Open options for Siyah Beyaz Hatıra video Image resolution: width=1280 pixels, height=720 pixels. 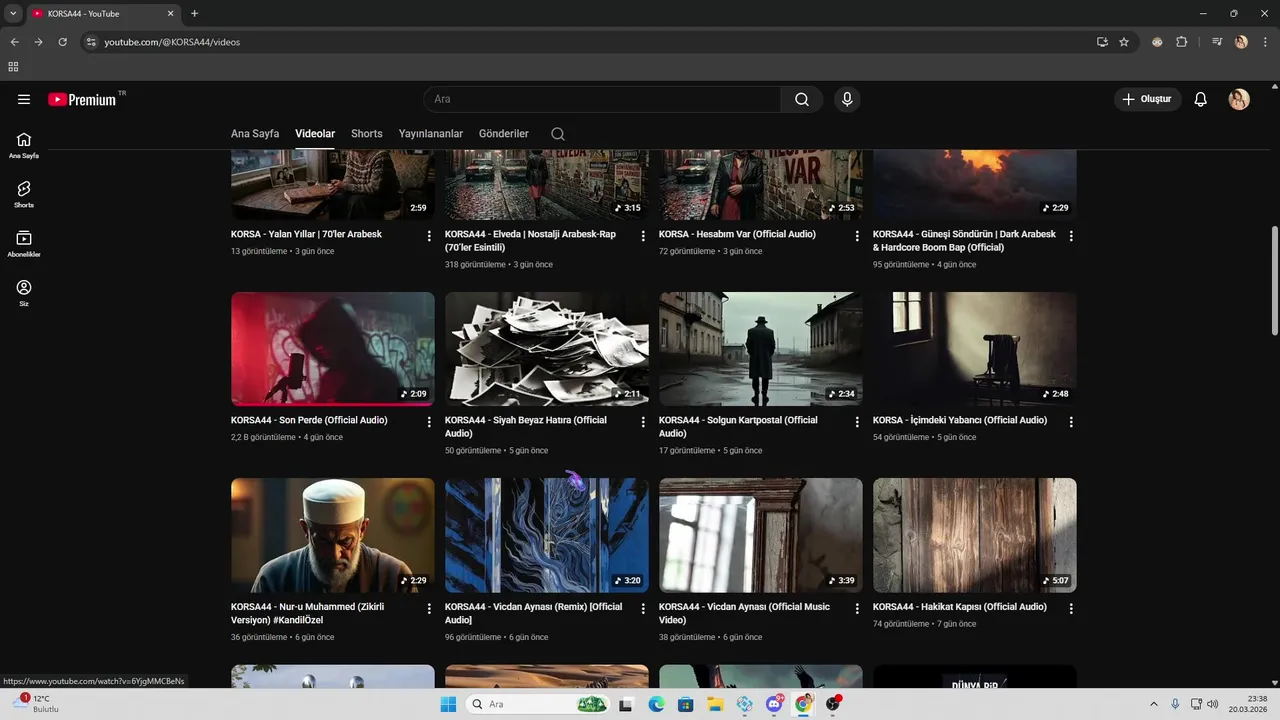coord(643,422)
